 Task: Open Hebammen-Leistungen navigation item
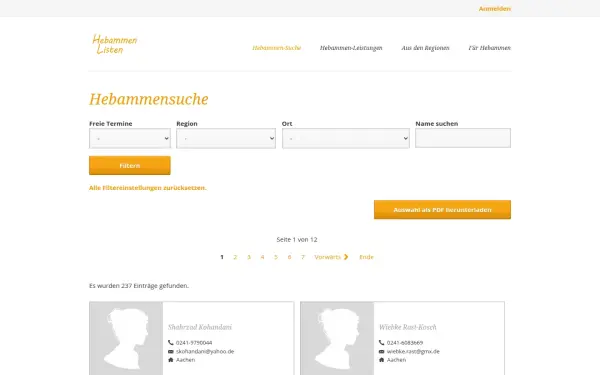pos(351,48)
